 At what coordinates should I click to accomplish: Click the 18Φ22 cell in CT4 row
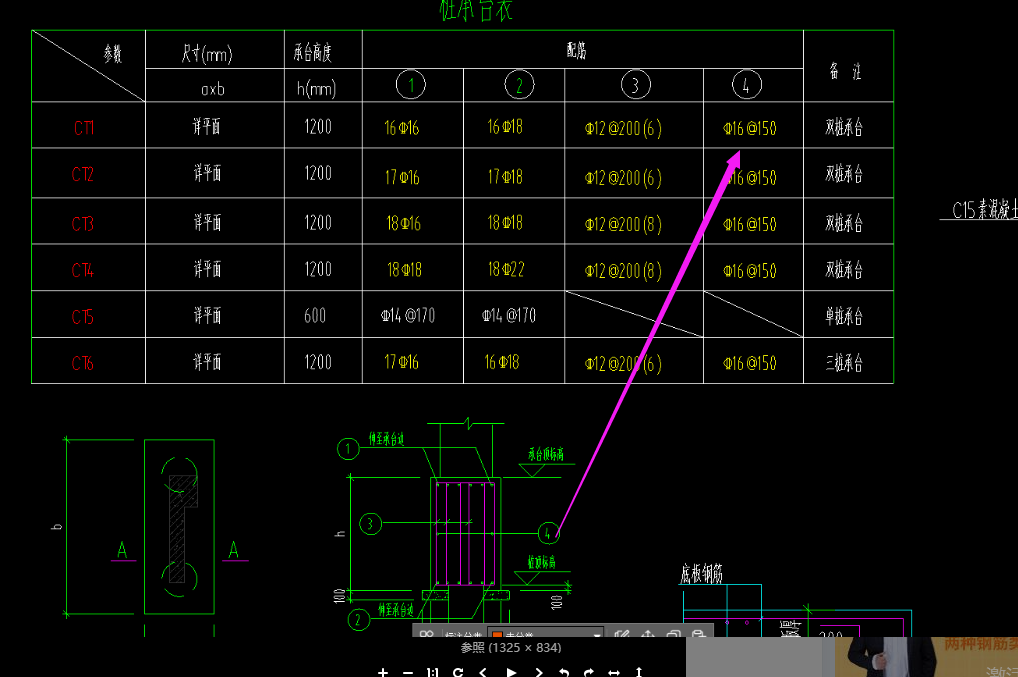(x=506, y=269)
